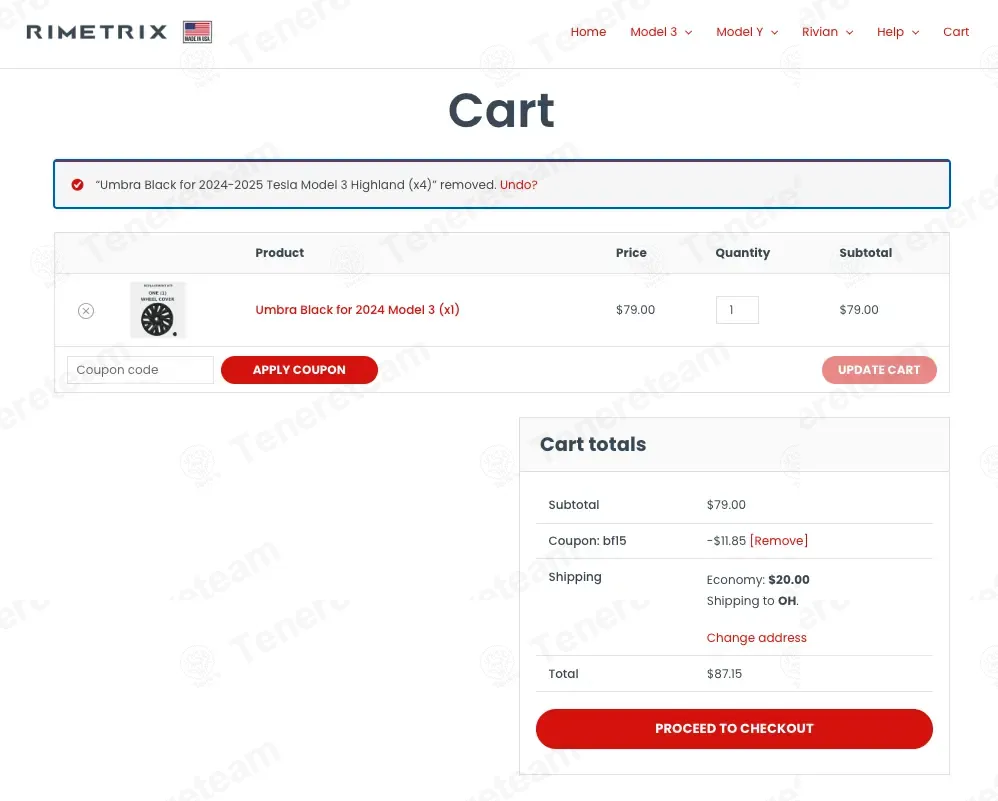Image resolution: width=998 pixels, height=801 pixels.
Task: Open the Help menu
Action: (890, 32)
